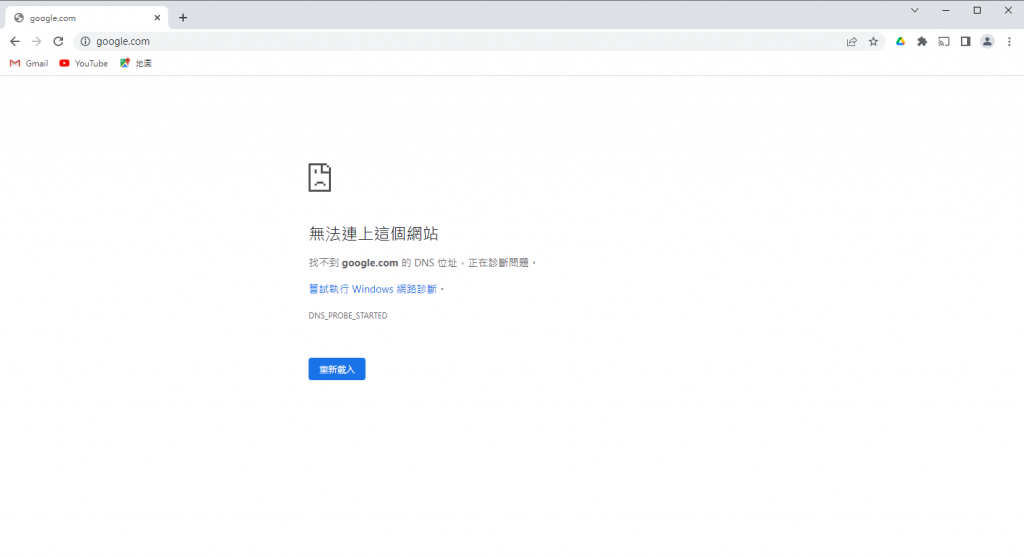Share this page icon
Viewport: 1024px width, 557px height.
[852, 41]
